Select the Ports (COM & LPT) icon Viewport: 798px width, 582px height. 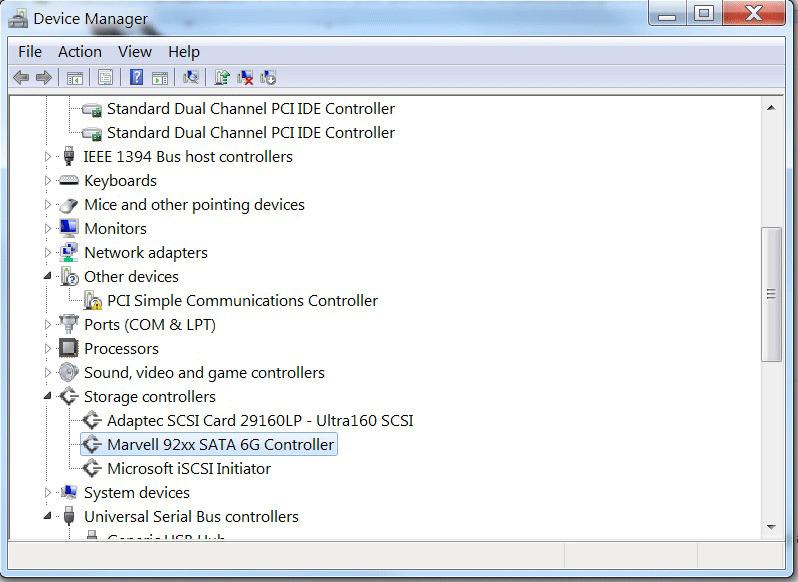click(69, 324)
